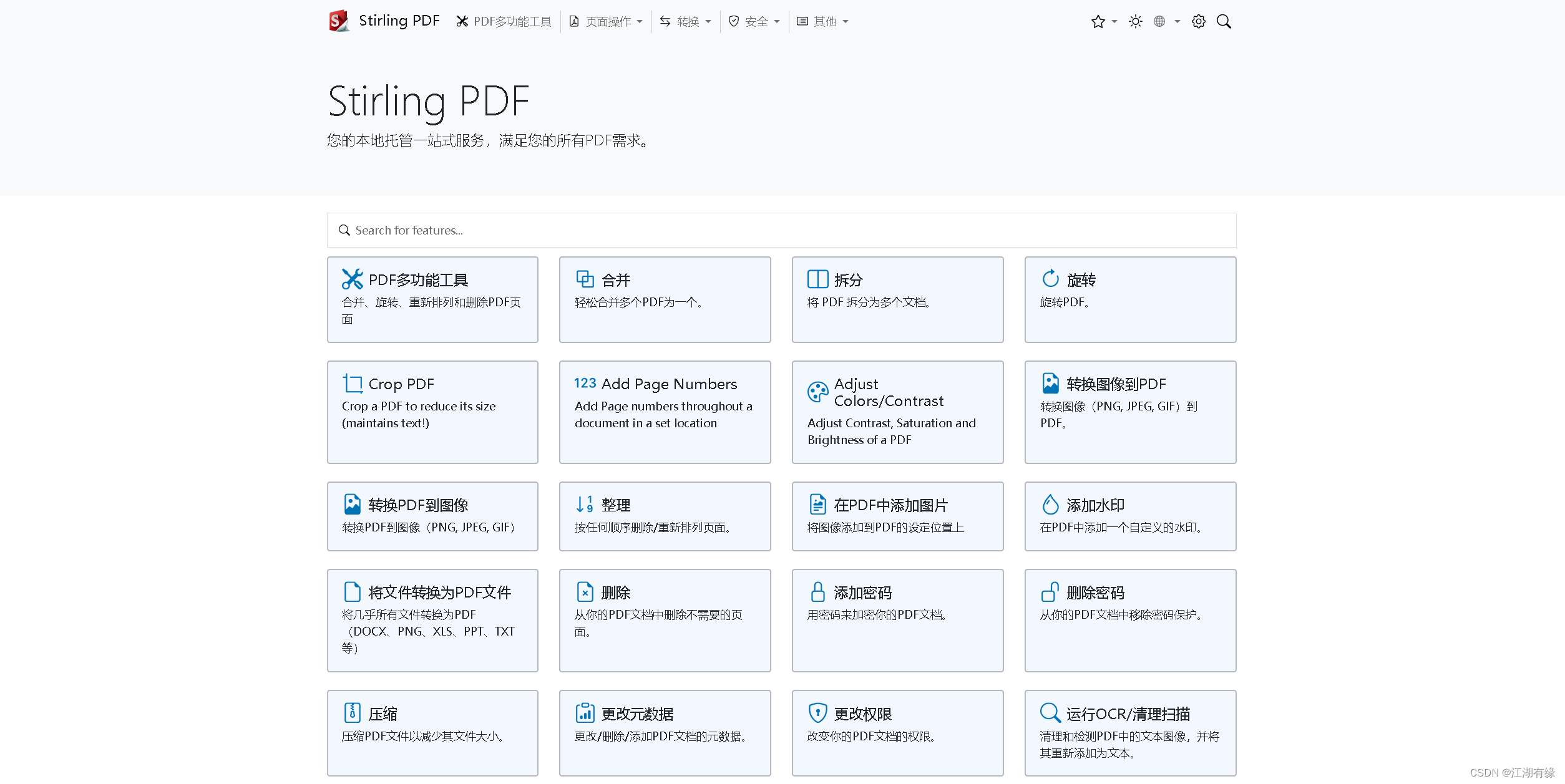Expand the 页面操作 dropdown menu
This screenshot has height=784, width=1565.
click(x=606, y=22)
